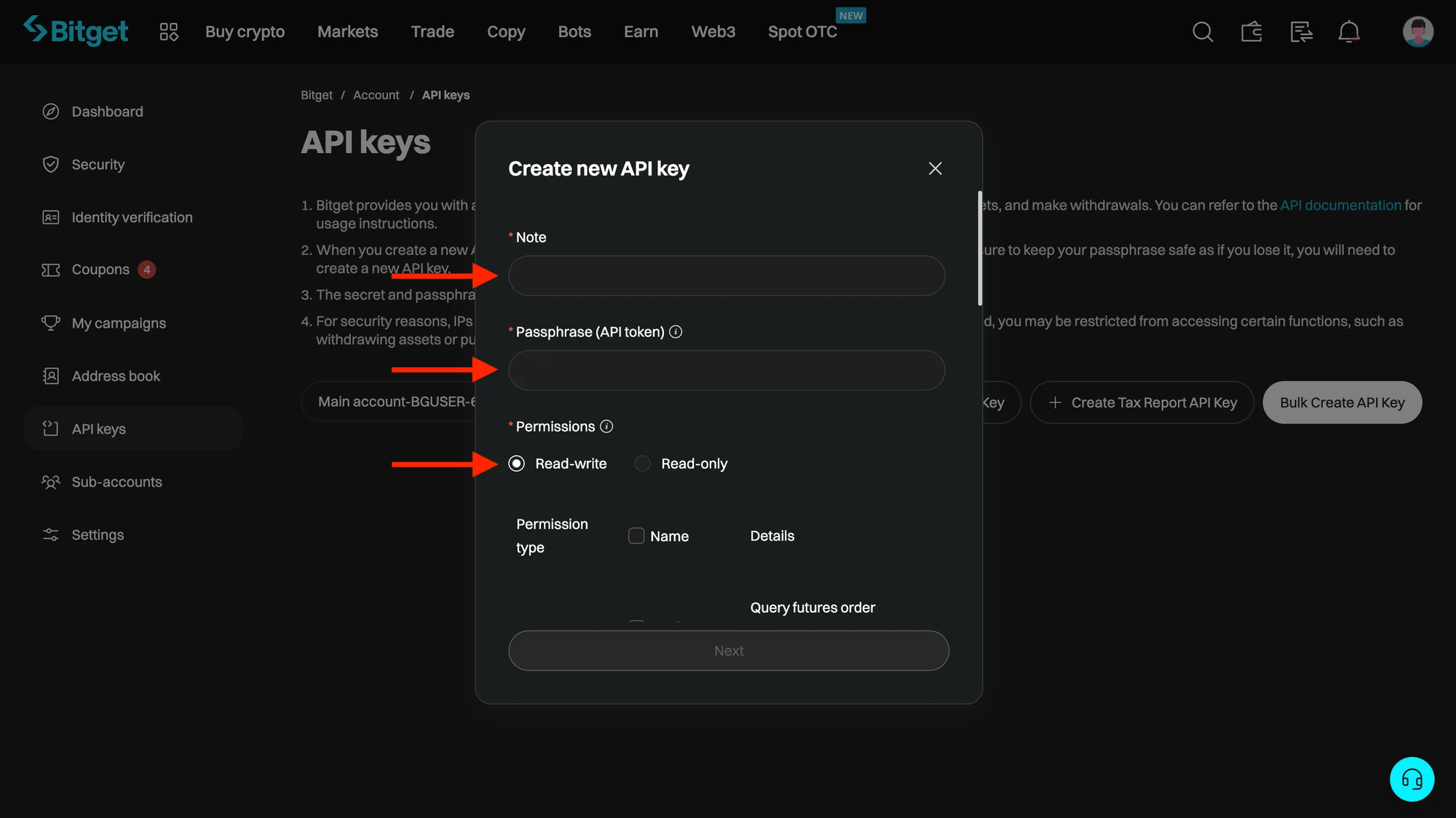Click the dialog vertical scrollbar
The image size is (1456, 818).
click(x=979, y=248)
